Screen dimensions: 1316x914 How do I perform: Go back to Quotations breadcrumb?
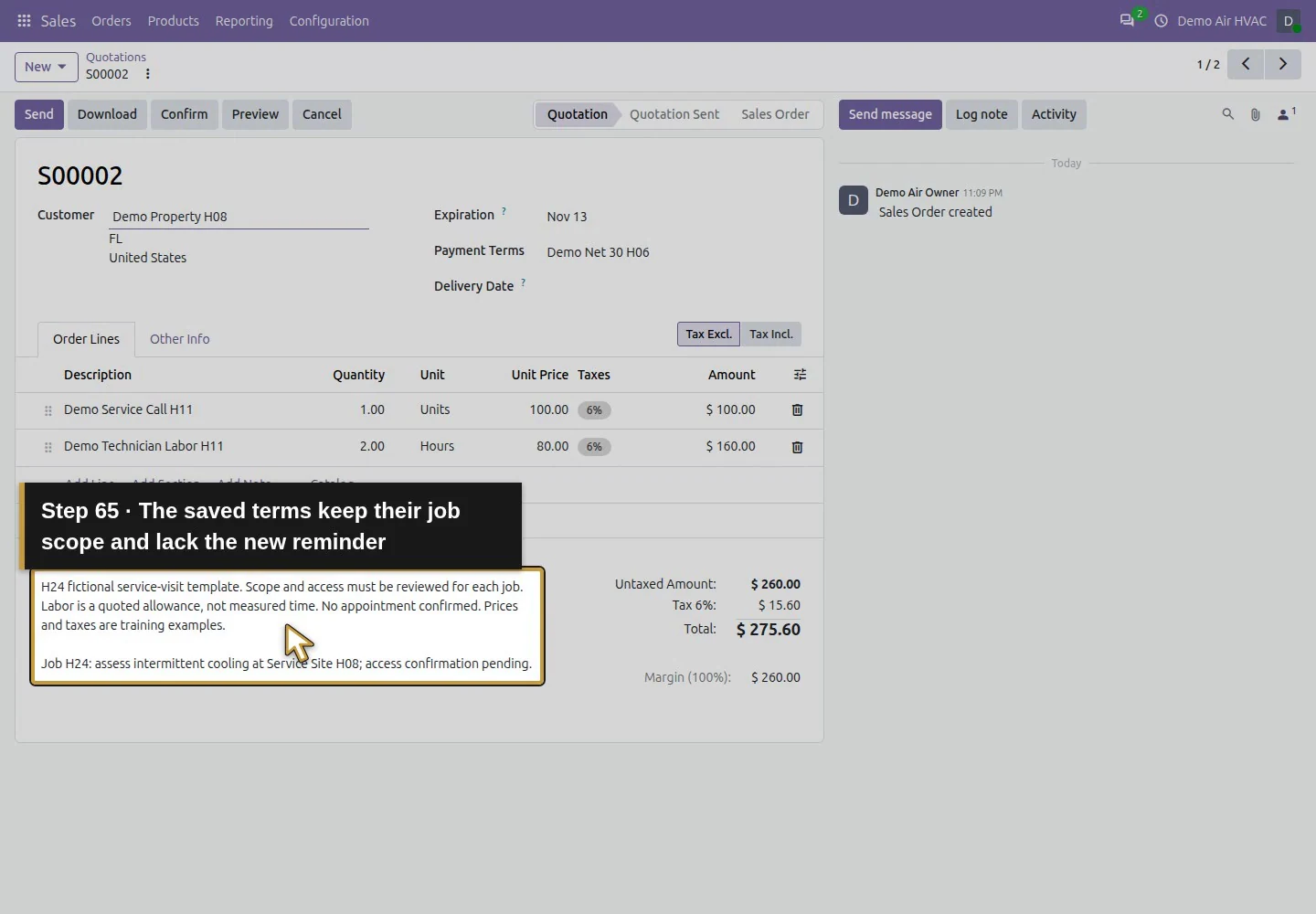(x=116, y=57)
